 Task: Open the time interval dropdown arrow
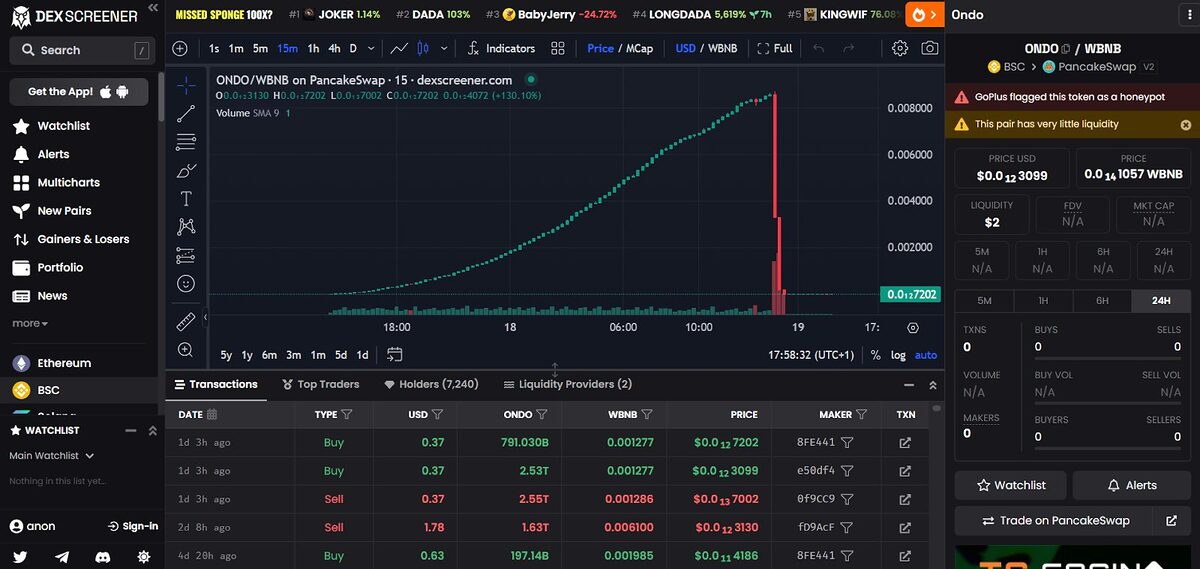[372, 48]
